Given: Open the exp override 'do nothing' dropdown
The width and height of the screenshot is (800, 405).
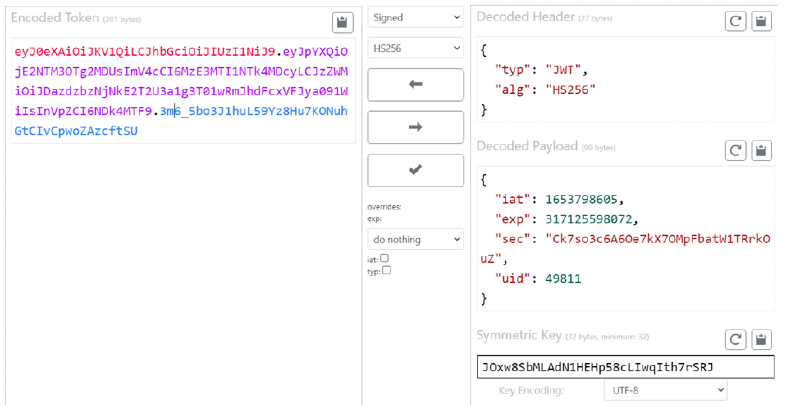Looking at the screenshot, I should click(415, 239).
